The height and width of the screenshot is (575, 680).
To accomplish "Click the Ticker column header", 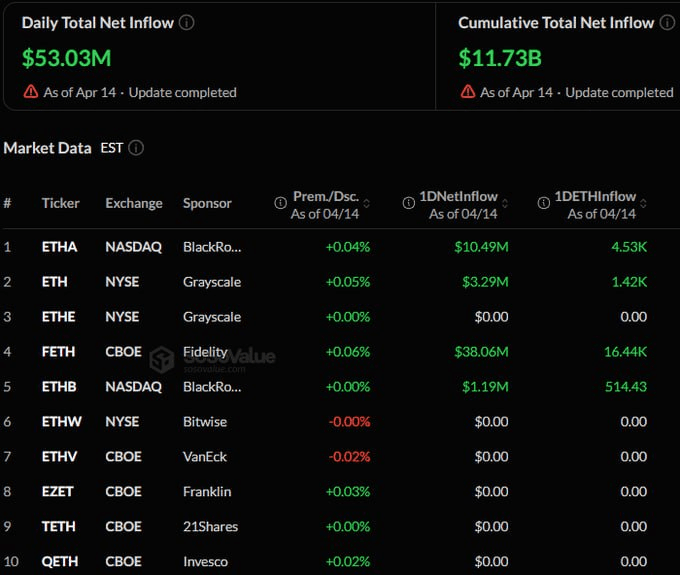I will click(x=60, y=203).
